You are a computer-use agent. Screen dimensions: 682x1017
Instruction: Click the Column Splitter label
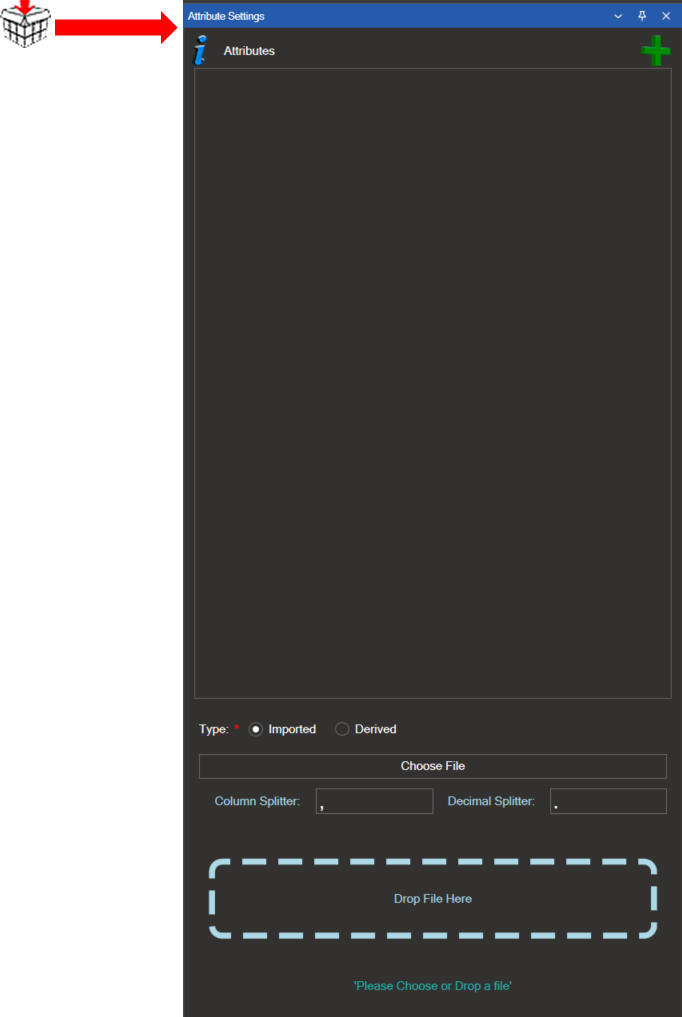[x=257, y=801]
